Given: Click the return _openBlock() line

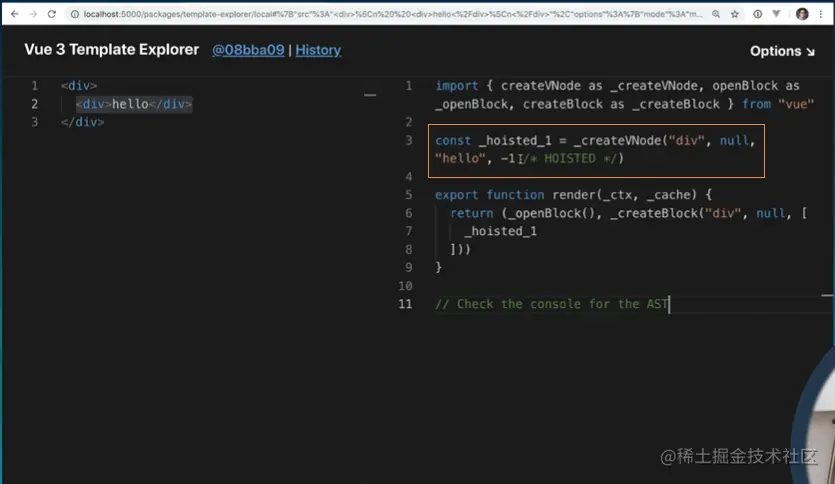Looking at the screenshot, I should [628, 213].
